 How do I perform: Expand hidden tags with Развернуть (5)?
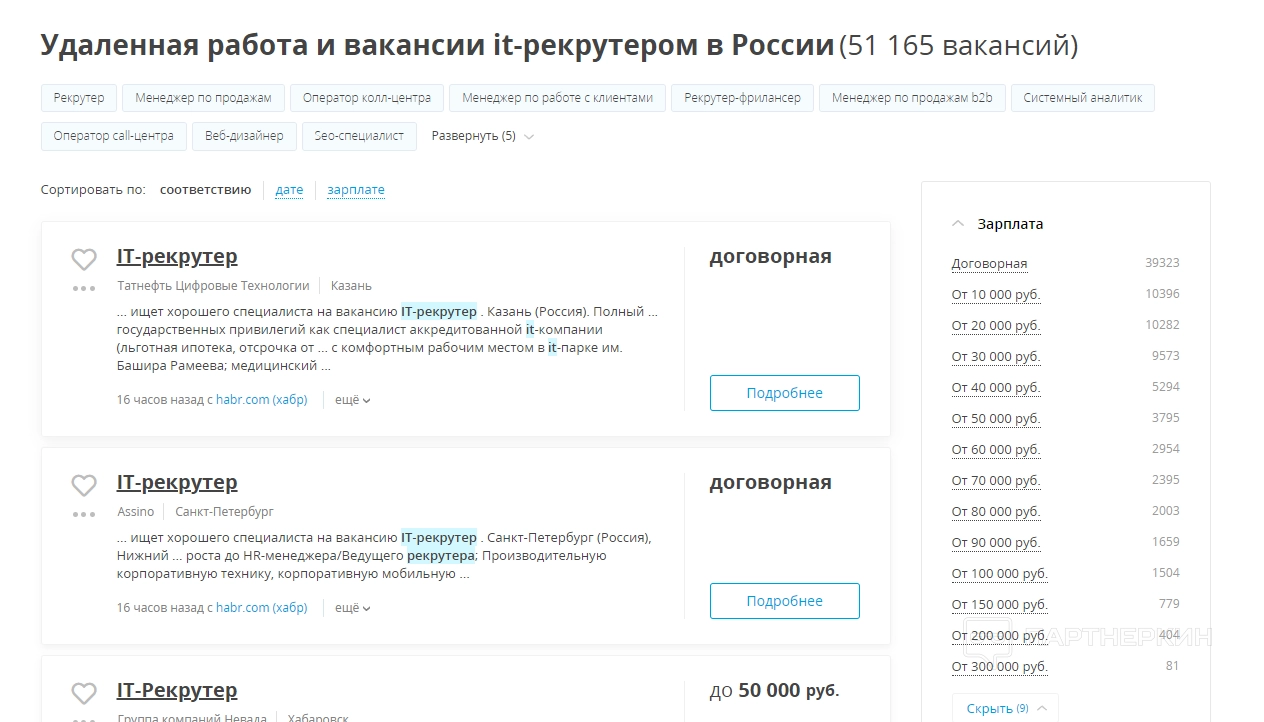(482, 136)
